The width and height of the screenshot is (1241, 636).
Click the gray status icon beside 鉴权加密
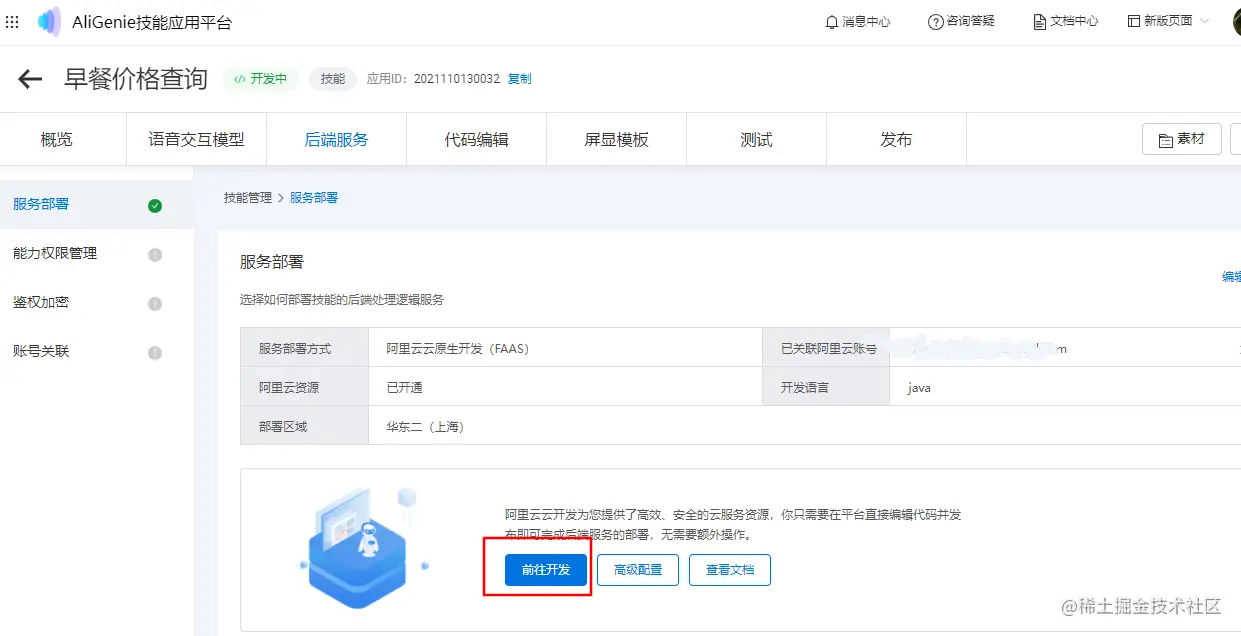tap(155, 304)
